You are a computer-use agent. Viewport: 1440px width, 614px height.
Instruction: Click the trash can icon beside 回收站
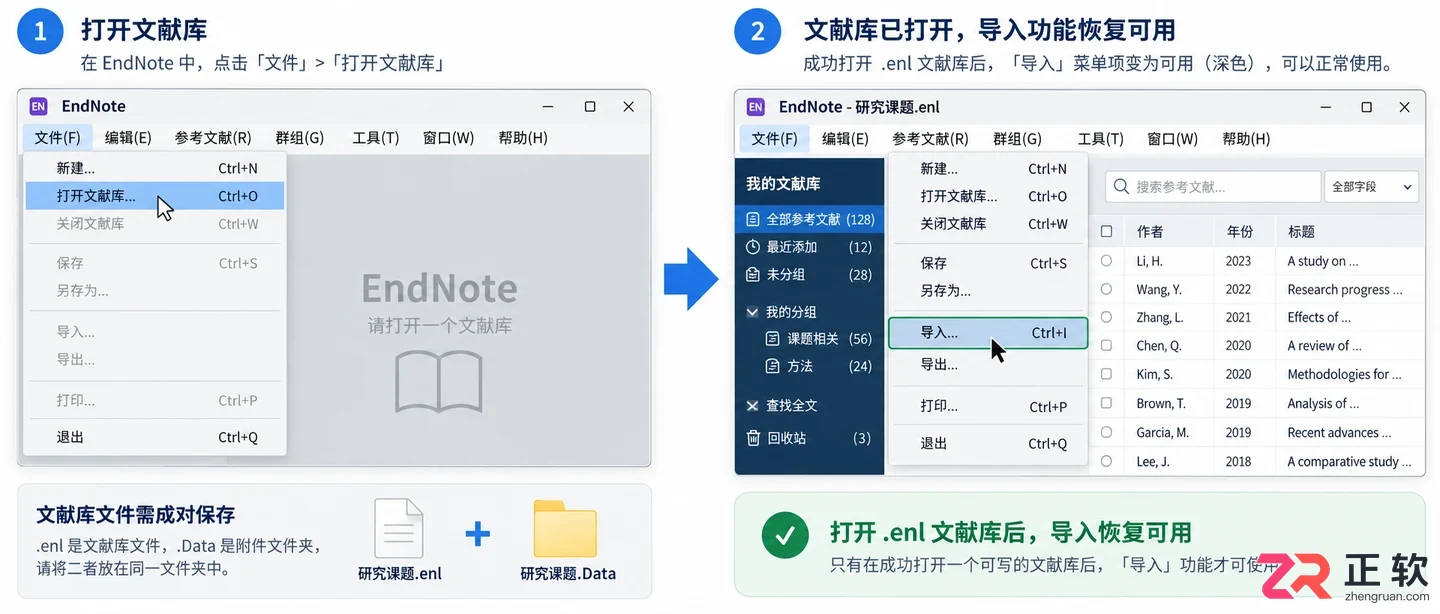753,438
